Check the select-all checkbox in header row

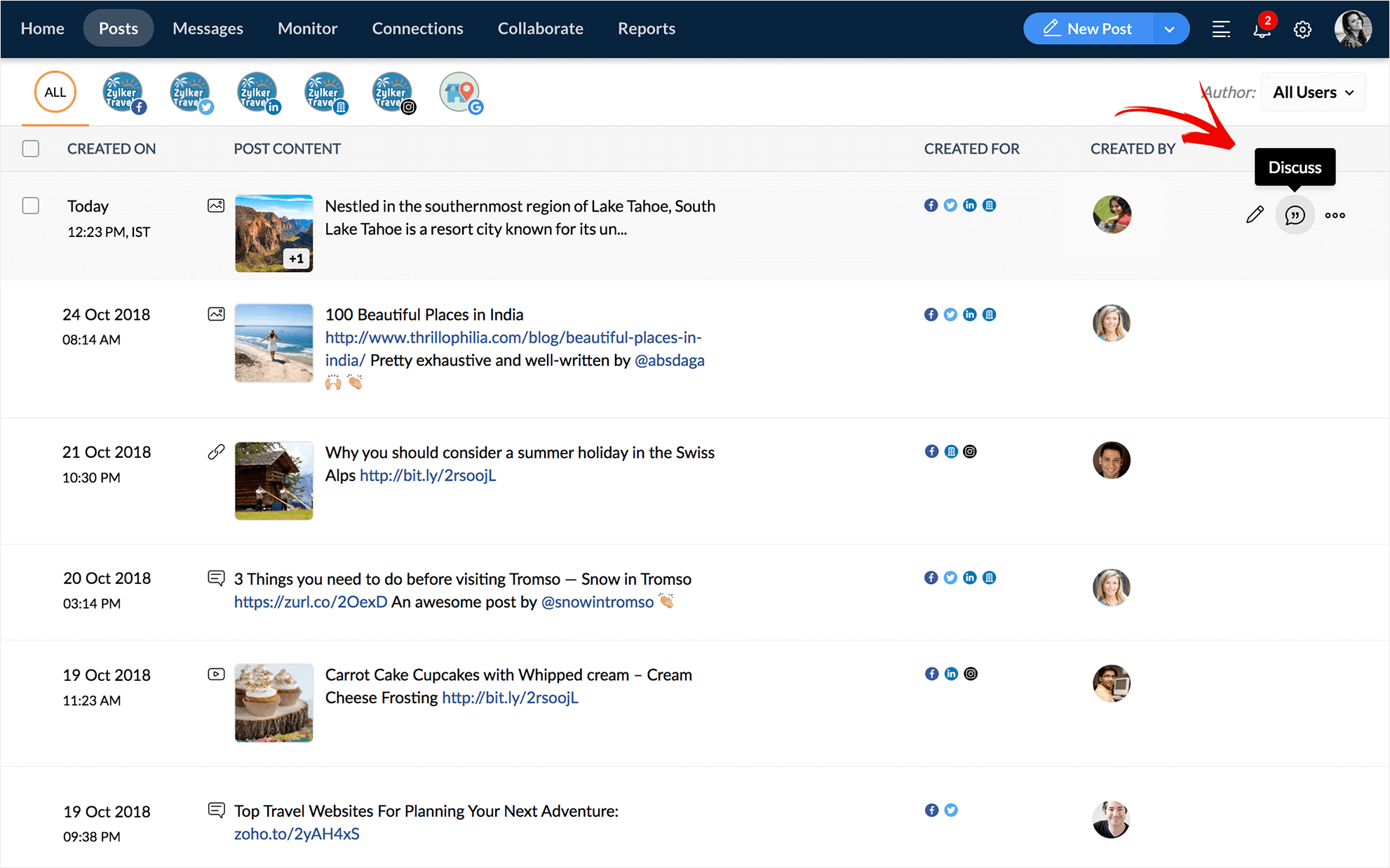31,149
